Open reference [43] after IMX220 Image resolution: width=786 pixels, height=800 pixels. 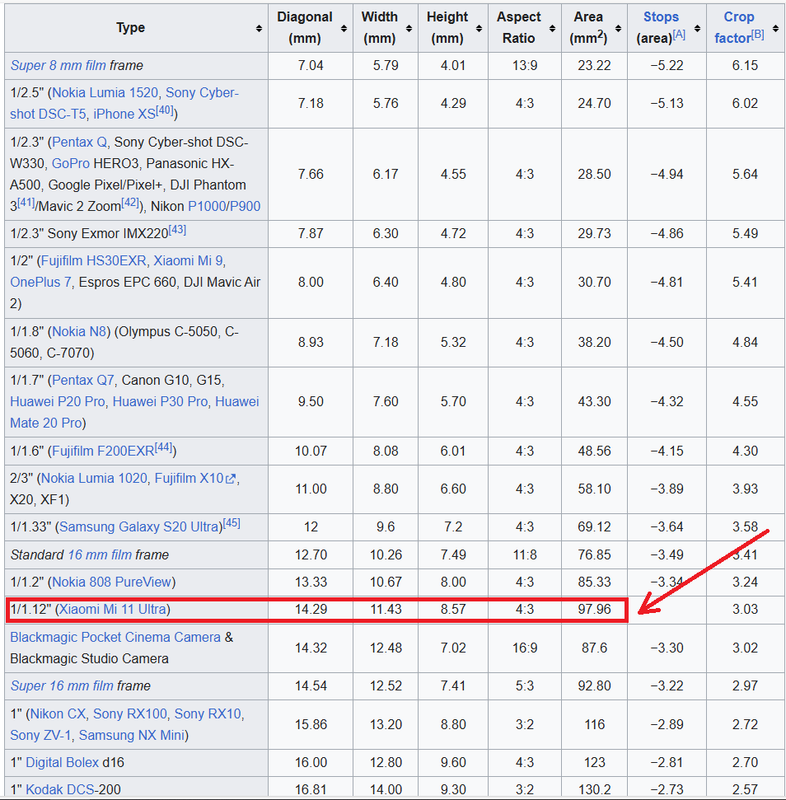[x=177, y=230]
